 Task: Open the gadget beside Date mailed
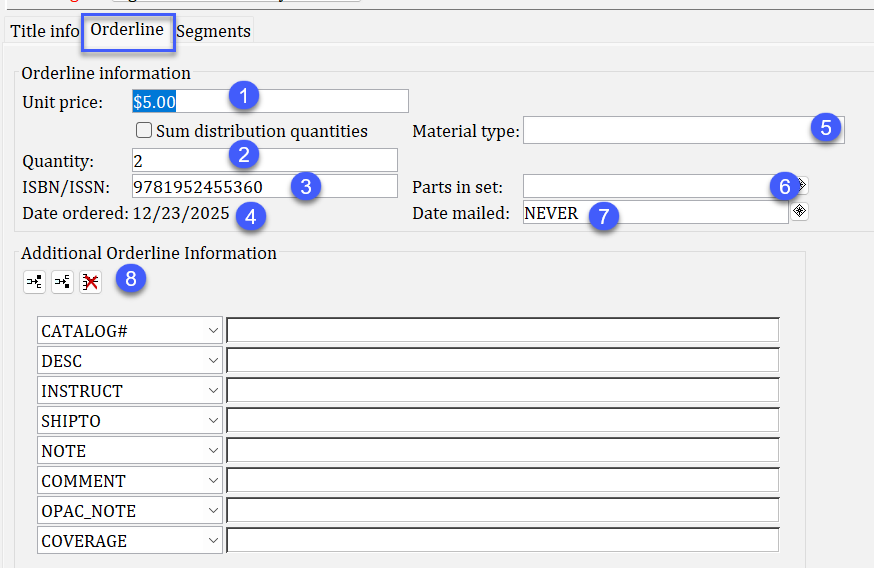pos(799,212)
